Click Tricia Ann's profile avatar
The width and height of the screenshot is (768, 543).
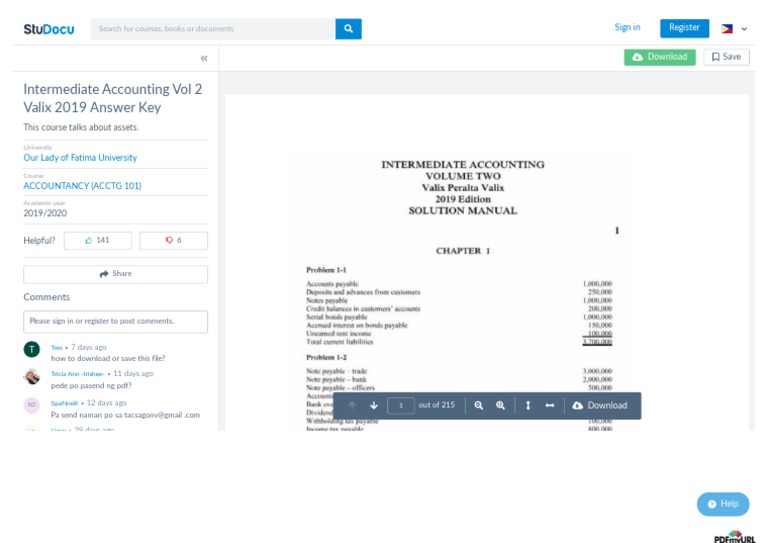(32, 377)
